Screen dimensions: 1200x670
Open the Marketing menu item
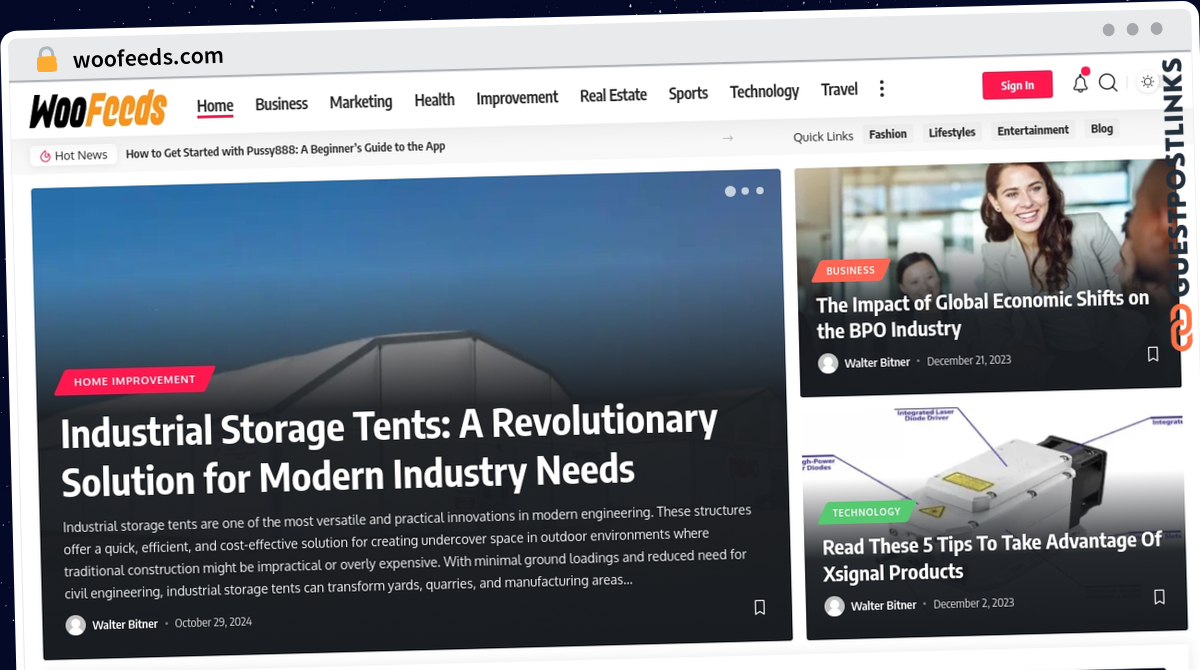tap(361, 102)
